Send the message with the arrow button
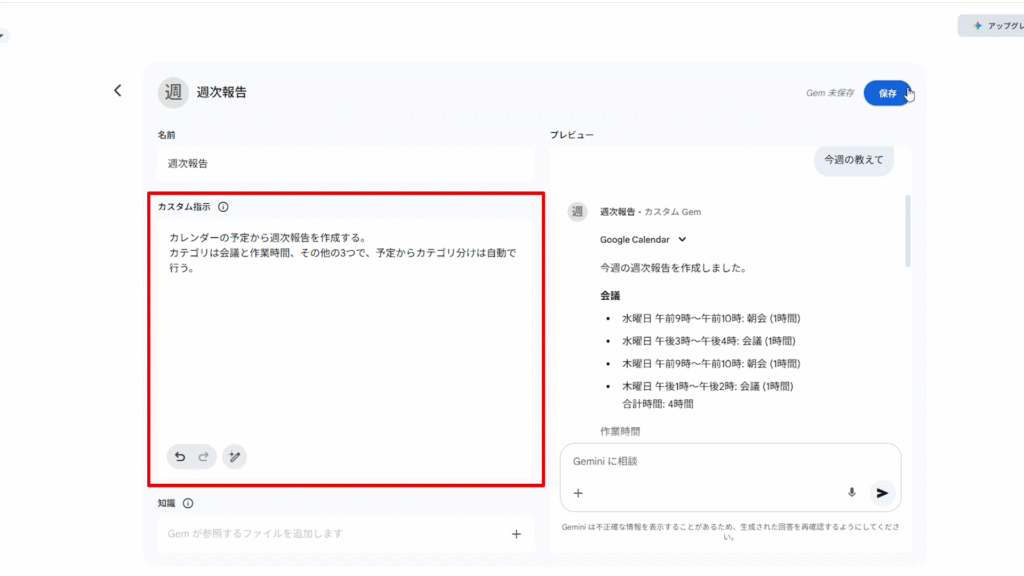Screen dimensions: 1024x576 pos(881,493)
